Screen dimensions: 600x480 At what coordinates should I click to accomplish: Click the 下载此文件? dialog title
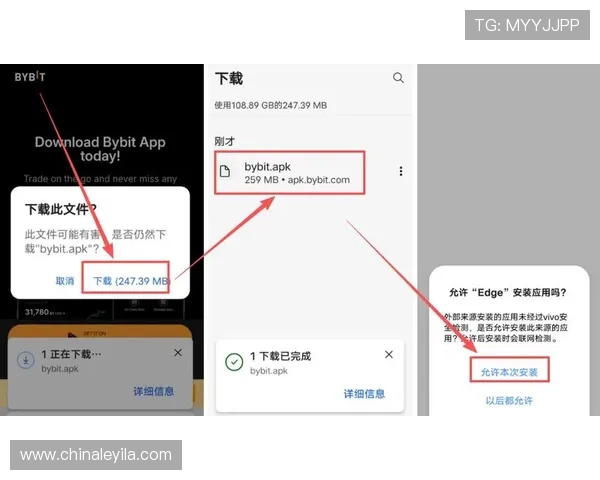point(61,209)
